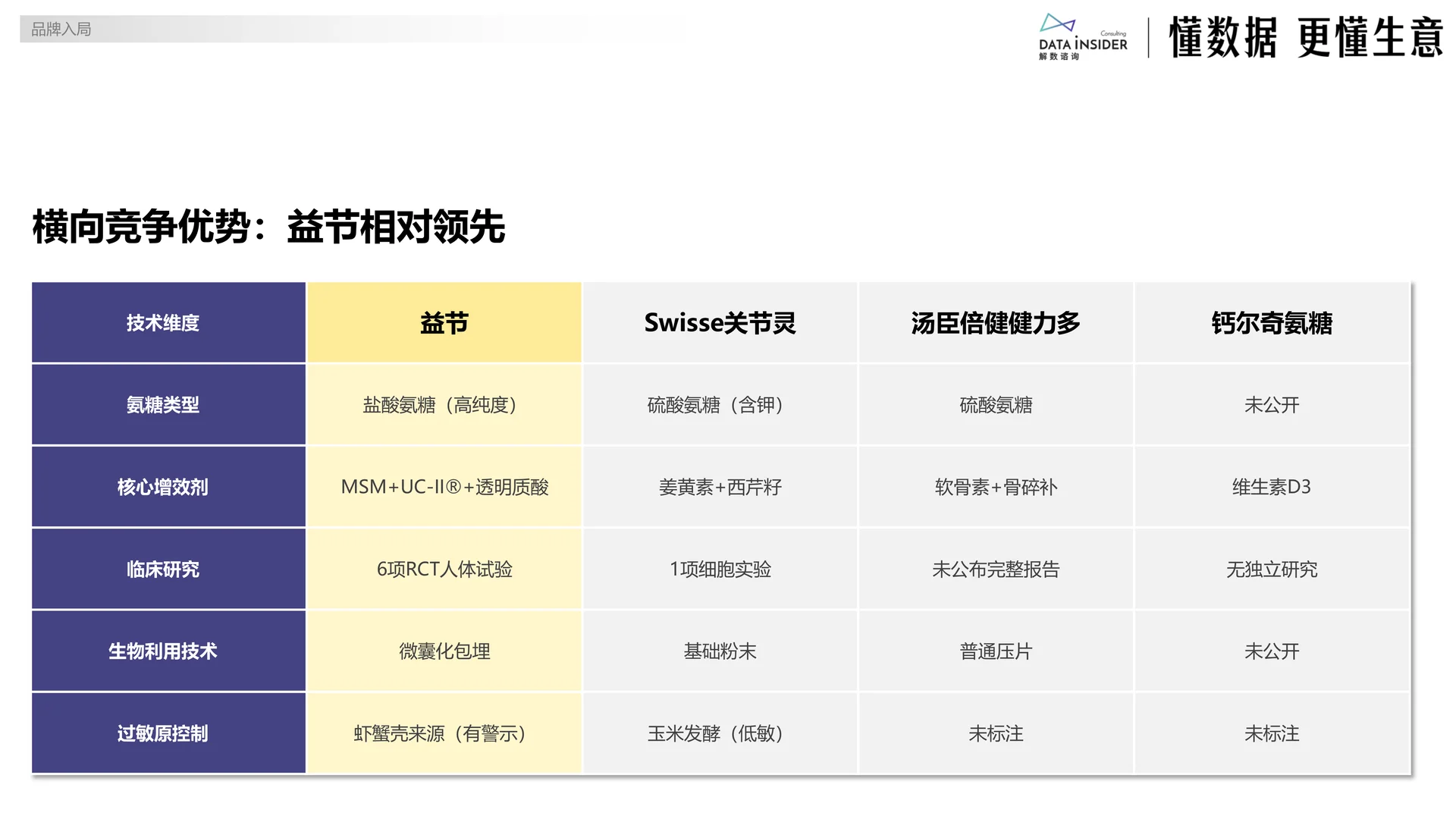Click the 6项RCT人体试验 cell

click(x=443, y=570)
